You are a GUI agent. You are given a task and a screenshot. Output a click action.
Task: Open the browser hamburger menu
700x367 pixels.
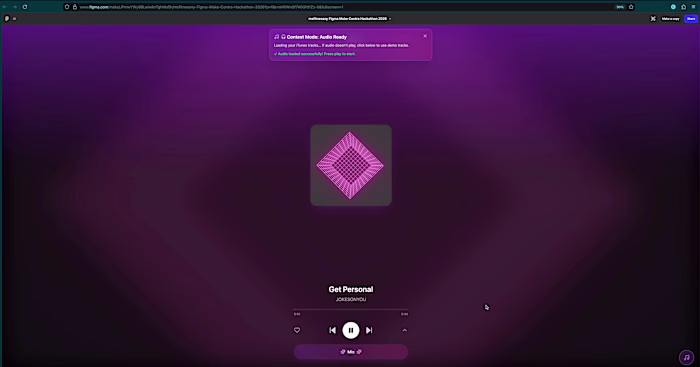(693, 7)
